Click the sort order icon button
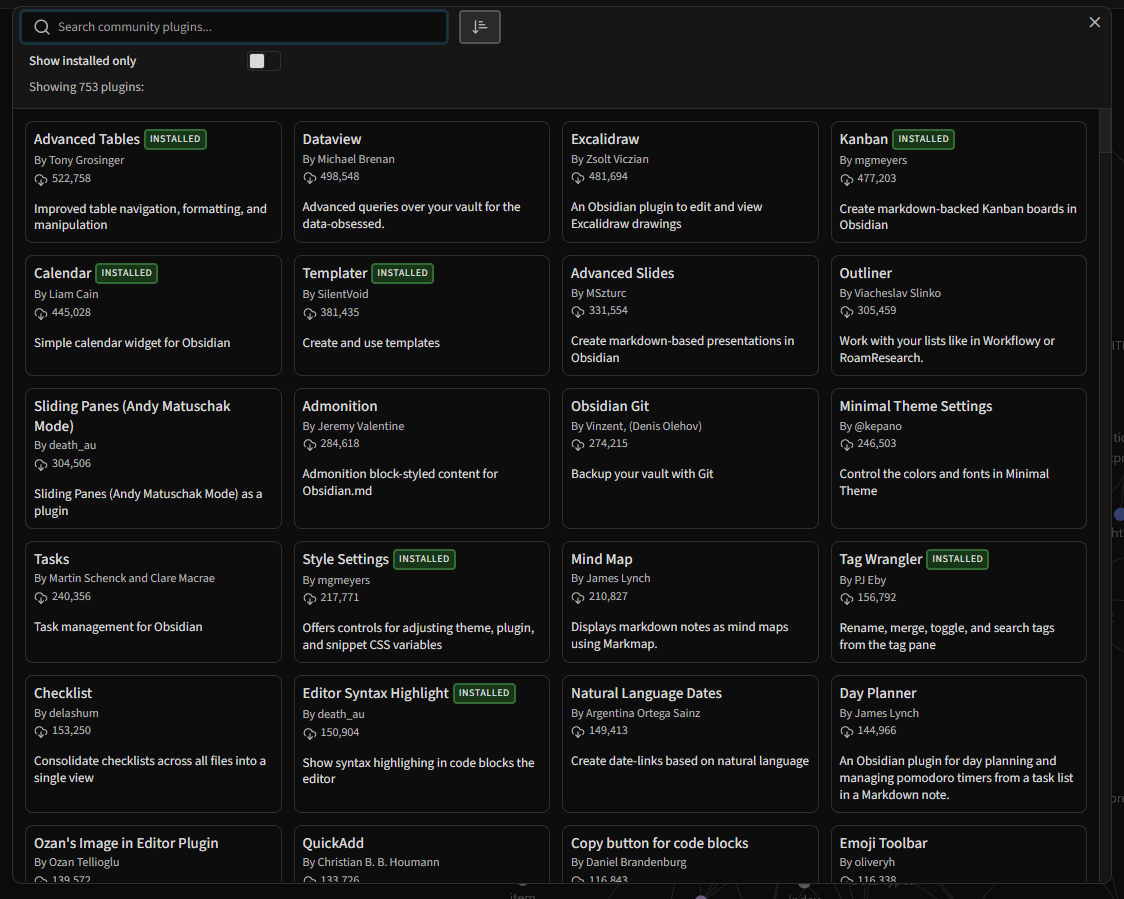This screenshot has height=899, width=1124. click(x=480, y=27)
